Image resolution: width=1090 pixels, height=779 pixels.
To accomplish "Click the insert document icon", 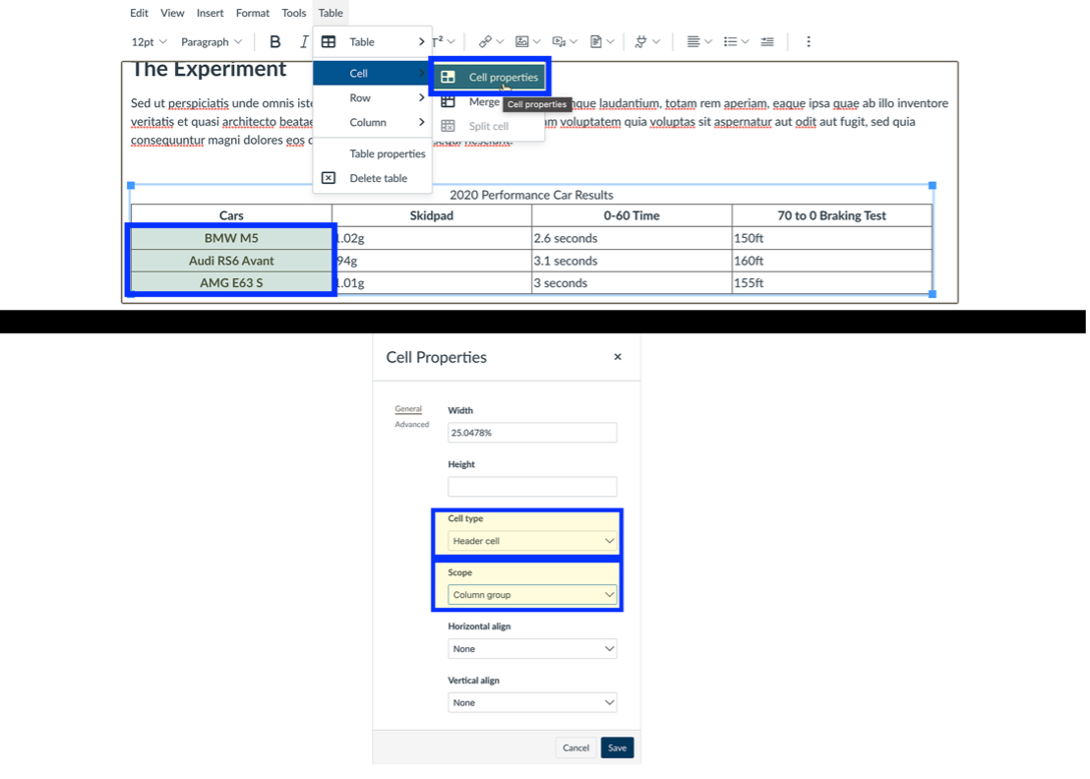I will (596, 42).
